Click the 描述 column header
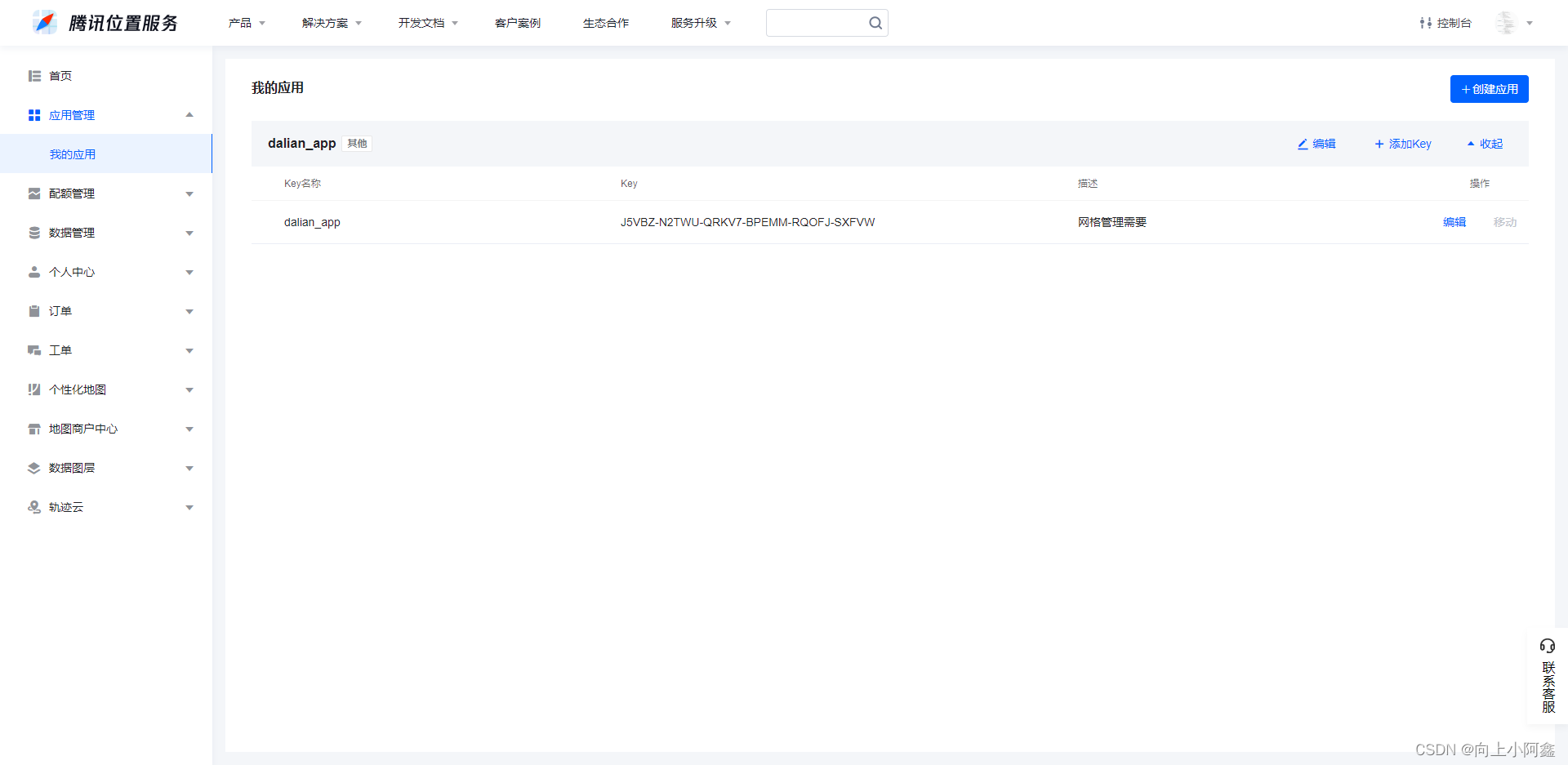Image resolution: width=1568 pixels, height=765 pixels. 1088,184
